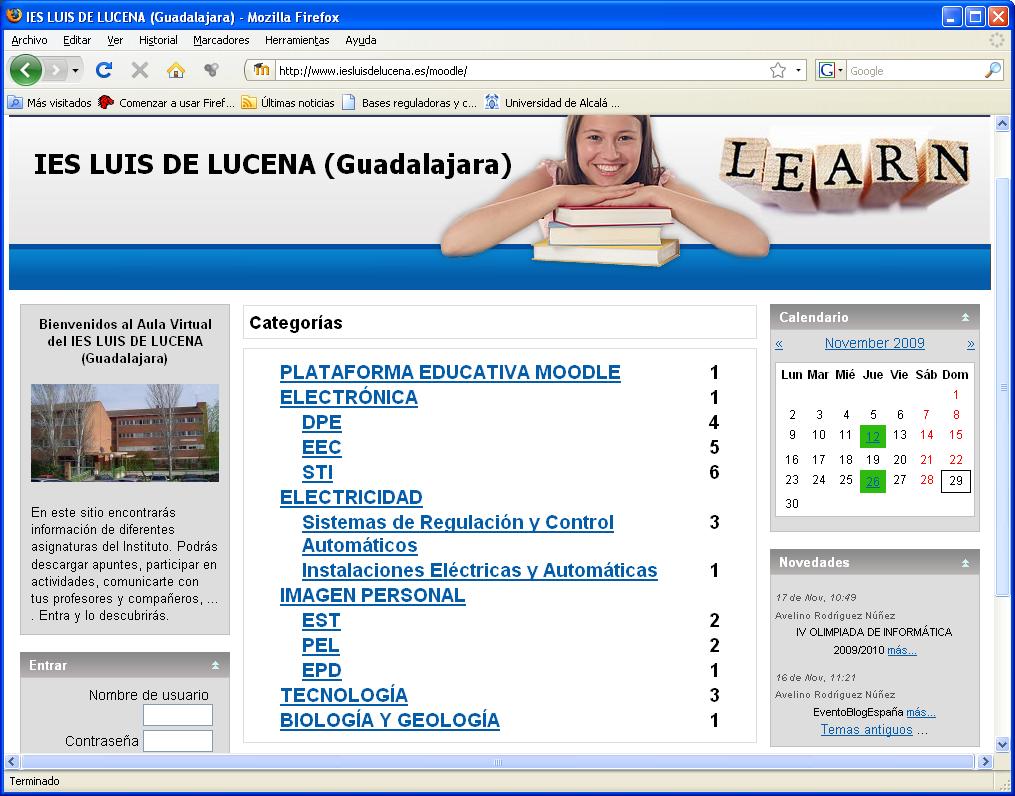Image resolution: width=1015 pixels, height=796 pixels.
Task: Click inside the Nombre de usuario field
Action: 177,714
